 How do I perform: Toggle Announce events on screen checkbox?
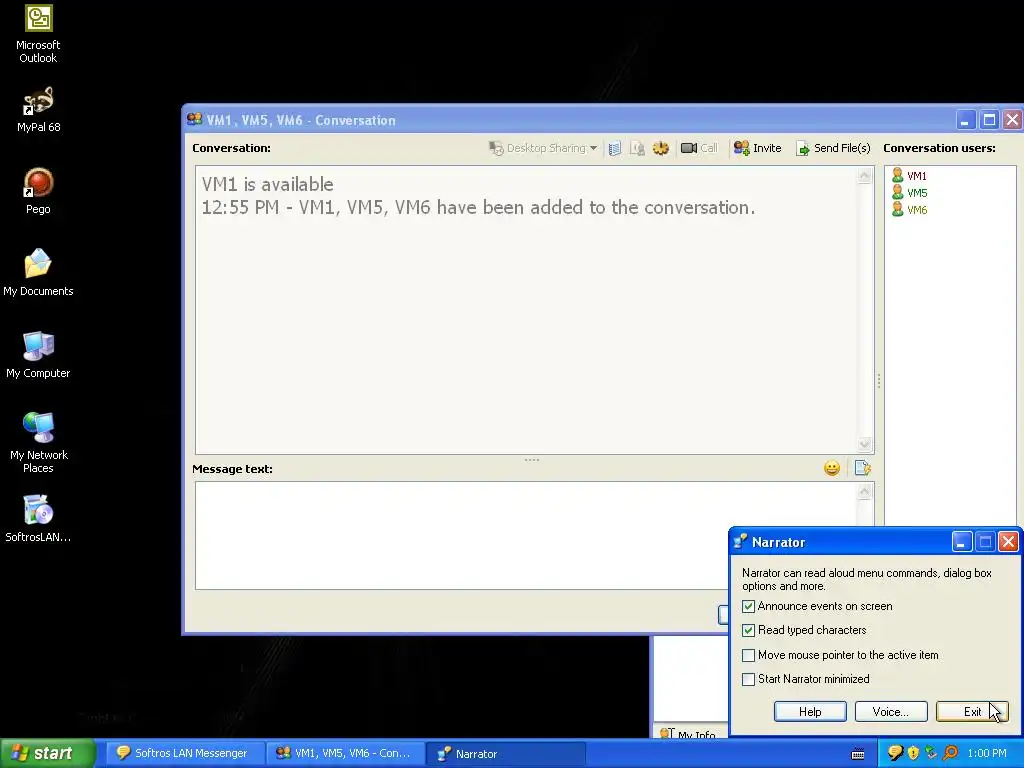(748, 607)
